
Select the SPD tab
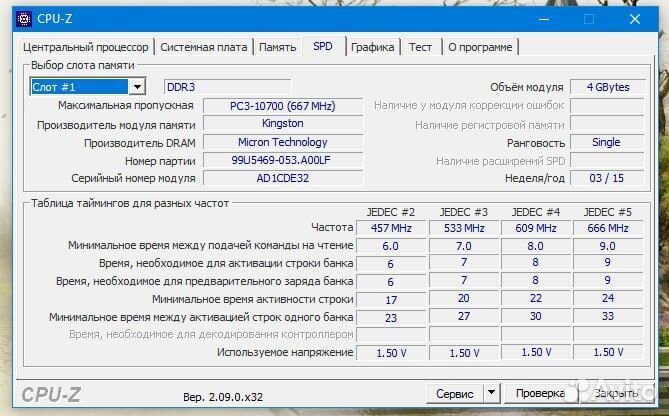click(x=323, y=46)
